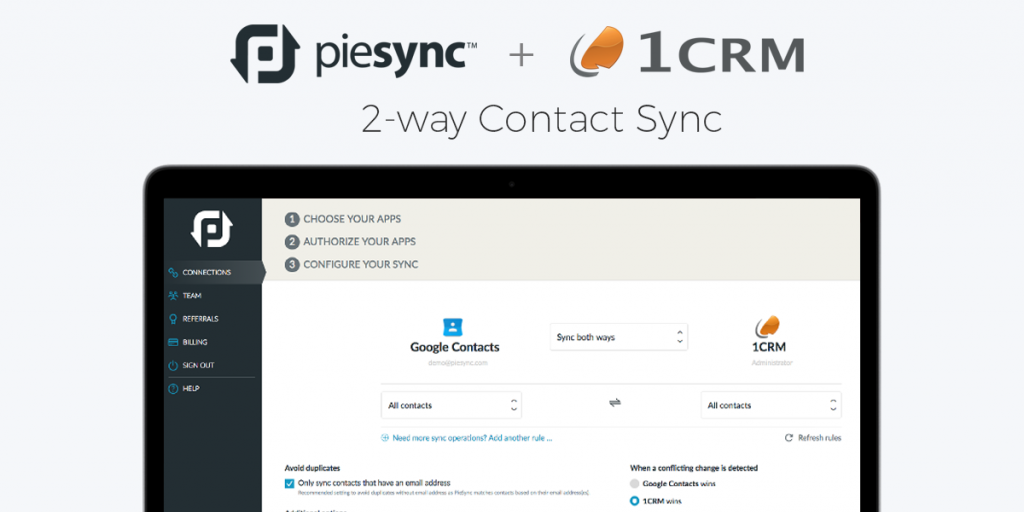1024x512 pixels.
Task: Click the Help question mark icon
Action: pos(173,389)
